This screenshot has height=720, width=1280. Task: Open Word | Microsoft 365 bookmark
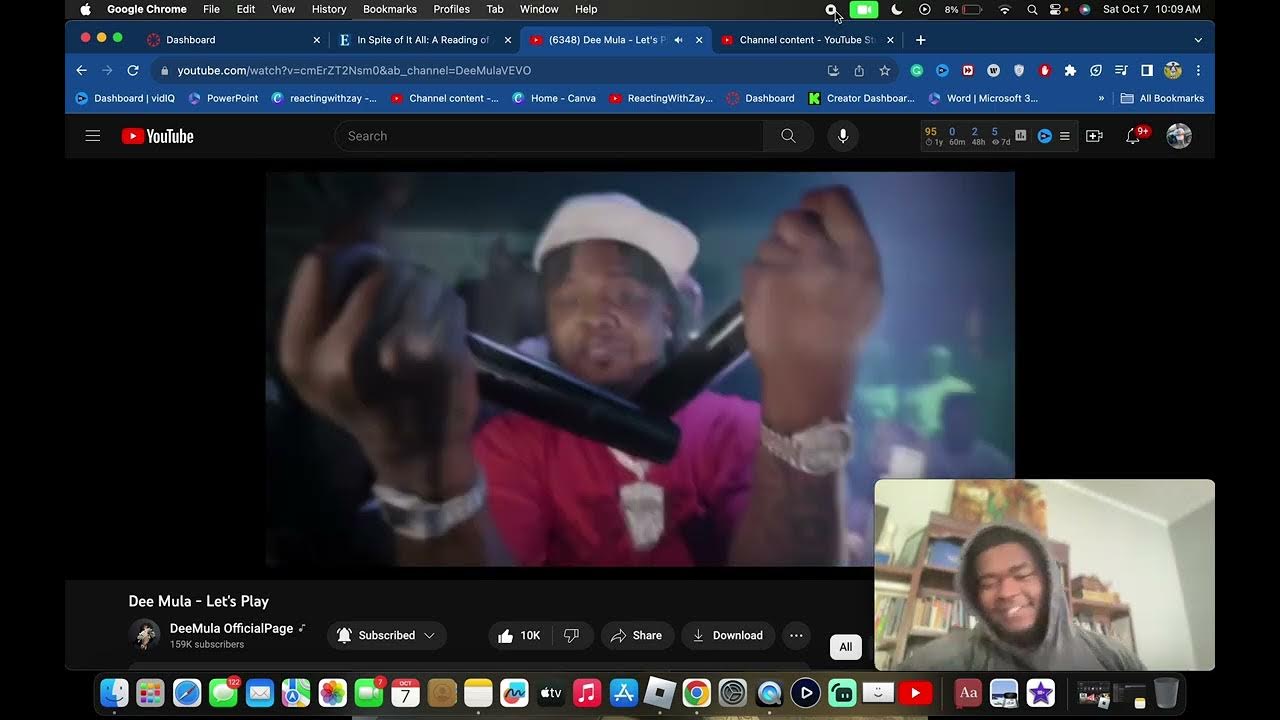click(x=984, y=98)
